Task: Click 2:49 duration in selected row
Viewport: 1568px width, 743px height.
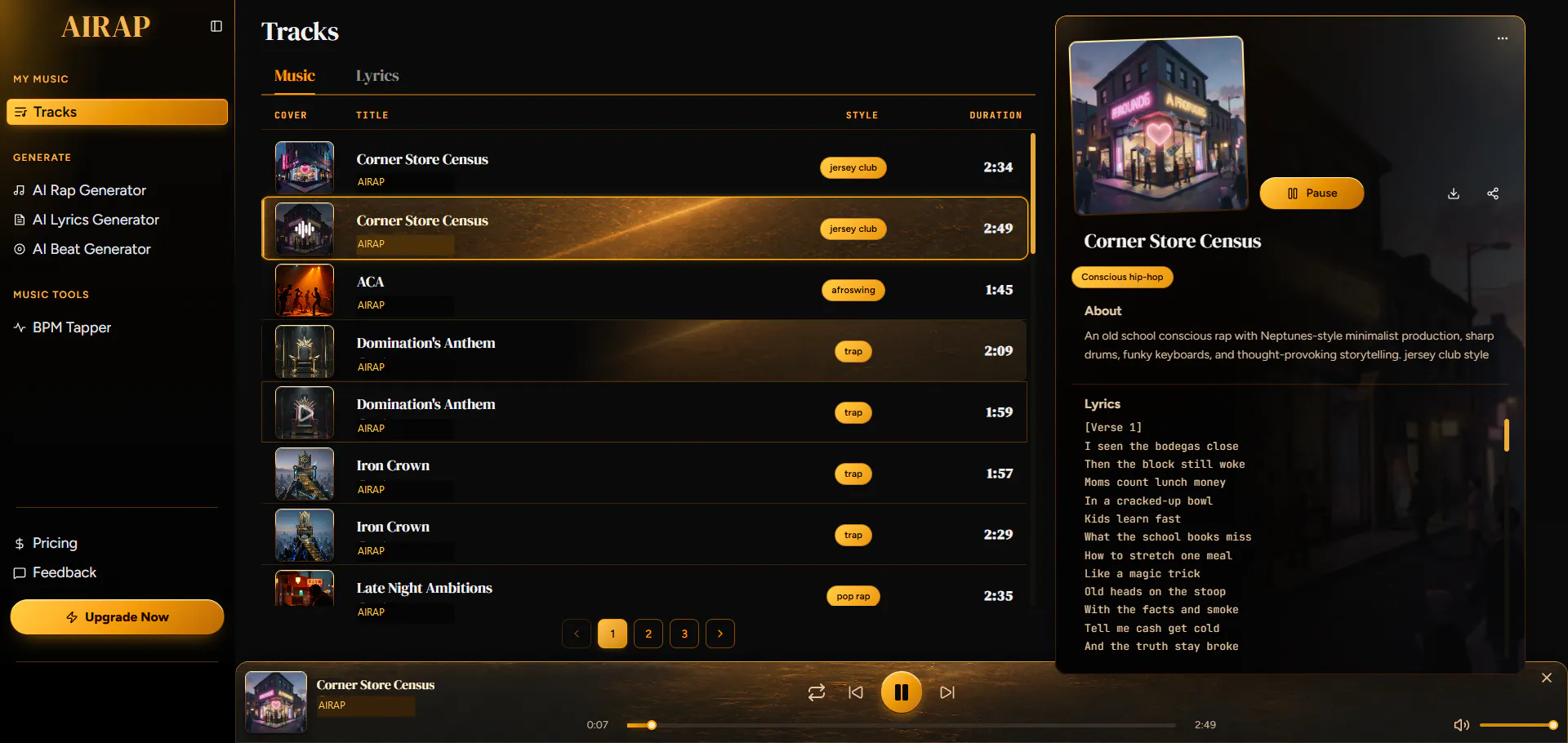Action: 998,229
